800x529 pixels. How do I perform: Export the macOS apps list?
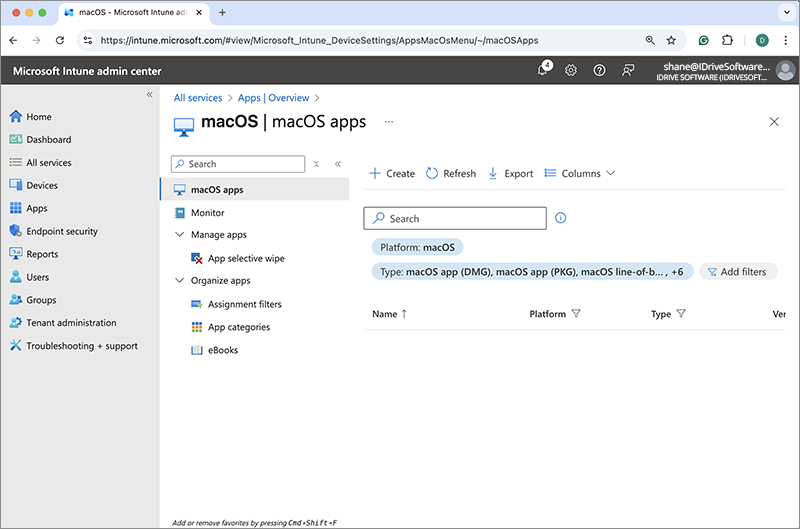(510, 173)
